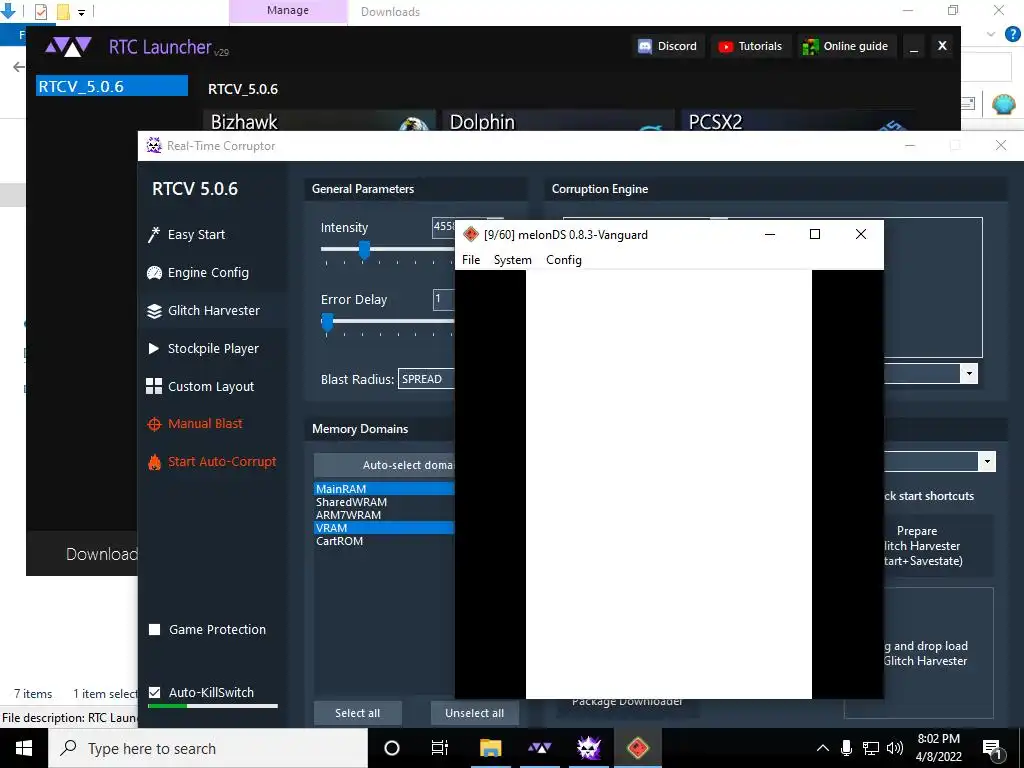The image size is (1024, 768).
Task: Open PCSX2 emulator card in launcher
Action: tap(797, 121)
